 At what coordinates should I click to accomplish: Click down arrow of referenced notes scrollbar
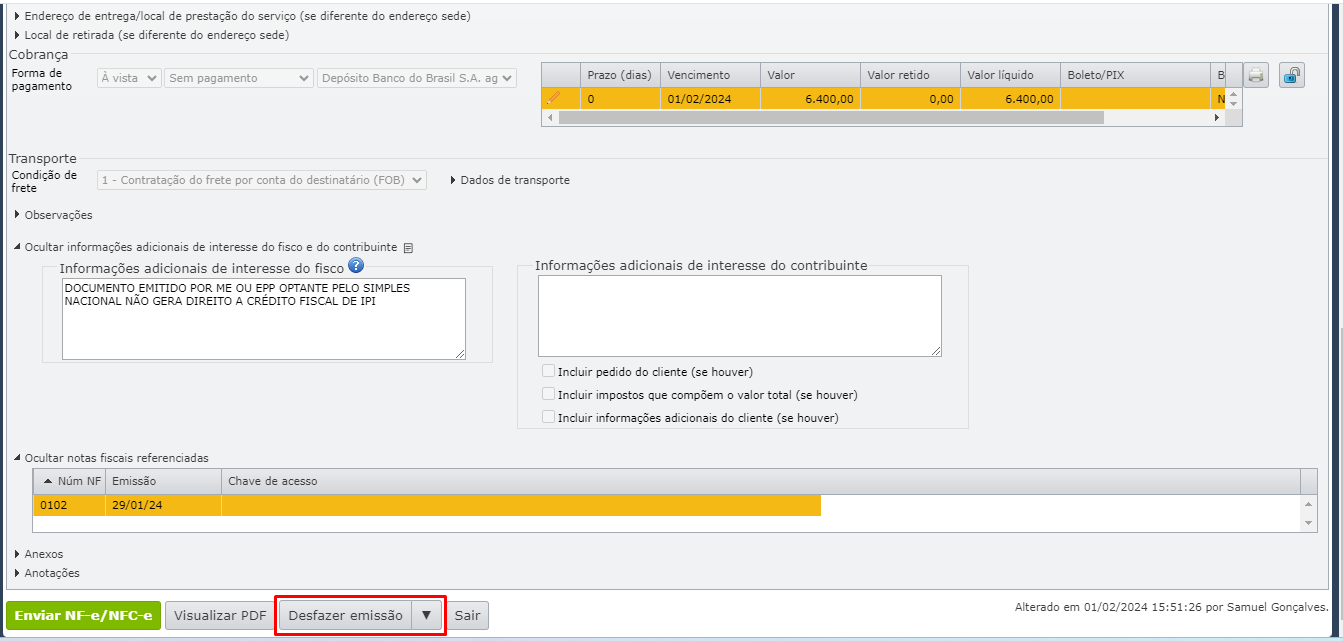pyautogui.click(x=1309, y=523)
